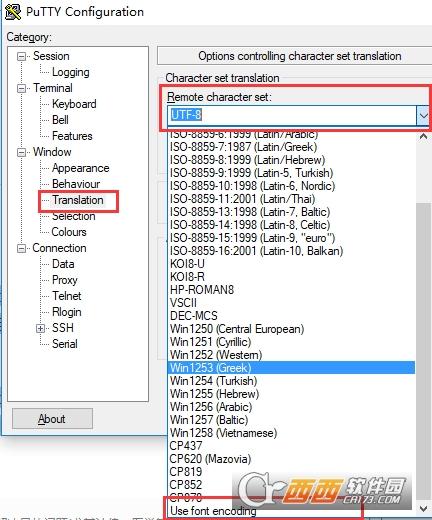The height and width of the screenshot is (520, 432).
Task: Collapse the Window tree node
Action: pyautogui.click(x=21, y=152)
